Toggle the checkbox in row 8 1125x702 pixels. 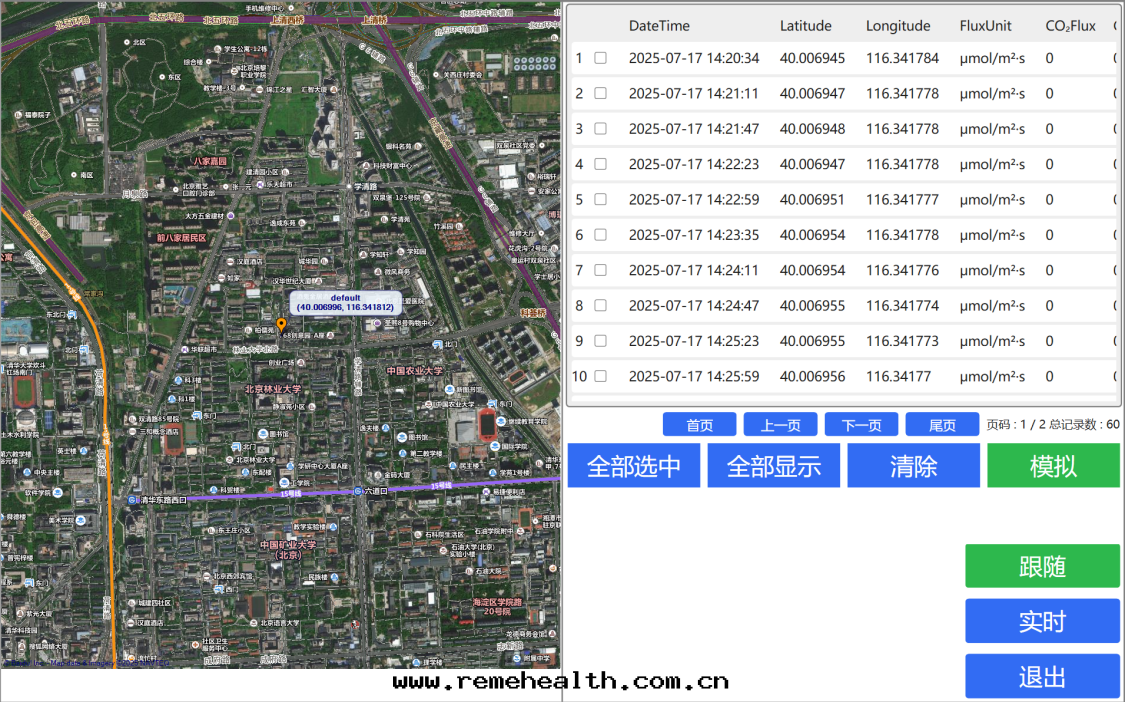point(600,306)
